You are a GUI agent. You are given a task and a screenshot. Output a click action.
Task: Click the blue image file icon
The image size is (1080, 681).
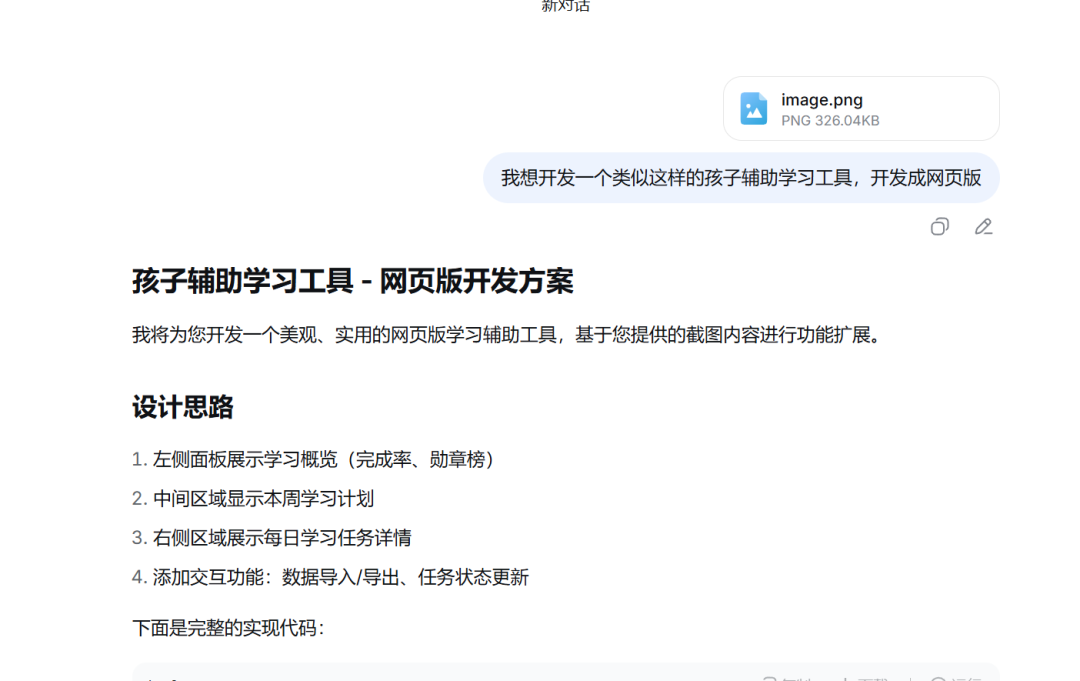click(x=753, y=109)
